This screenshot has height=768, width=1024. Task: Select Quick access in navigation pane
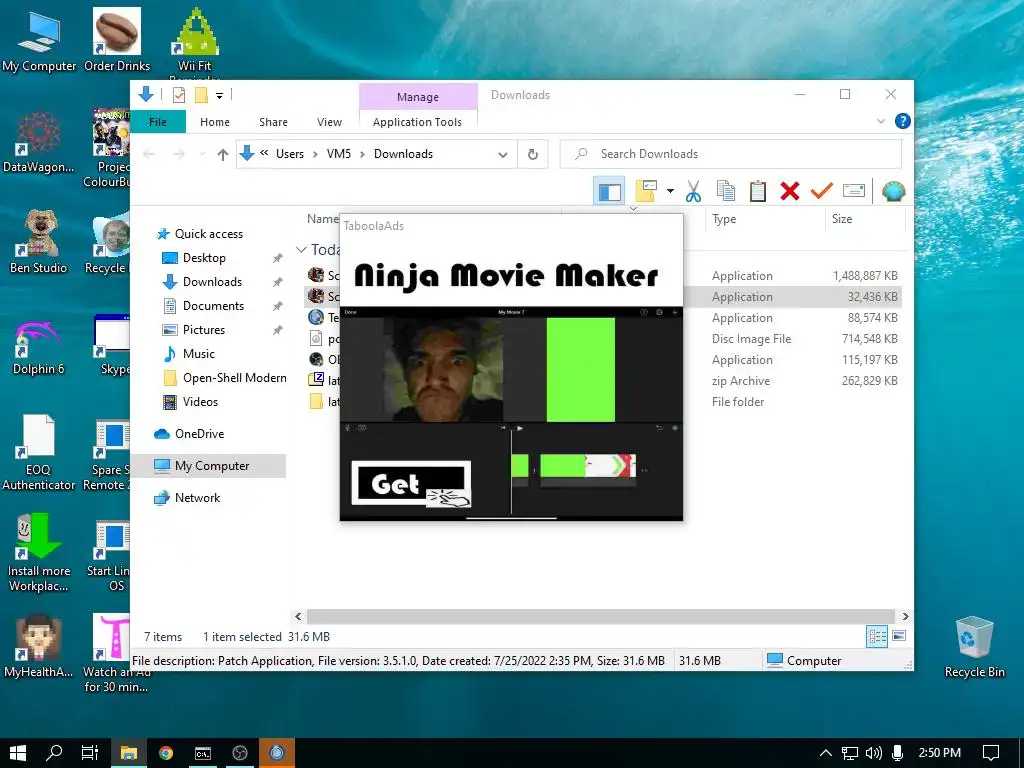pos(209,234)
